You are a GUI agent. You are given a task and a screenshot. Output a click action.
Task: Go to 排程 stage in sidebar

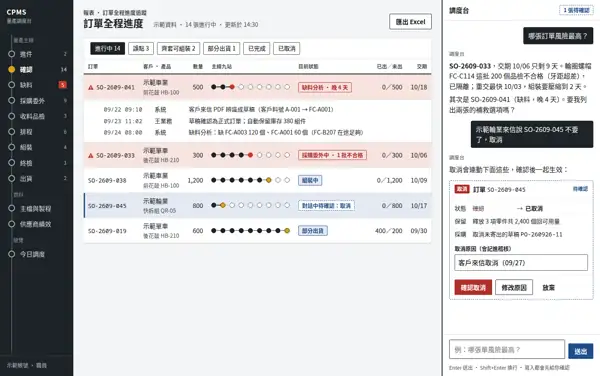coord(37,132)
